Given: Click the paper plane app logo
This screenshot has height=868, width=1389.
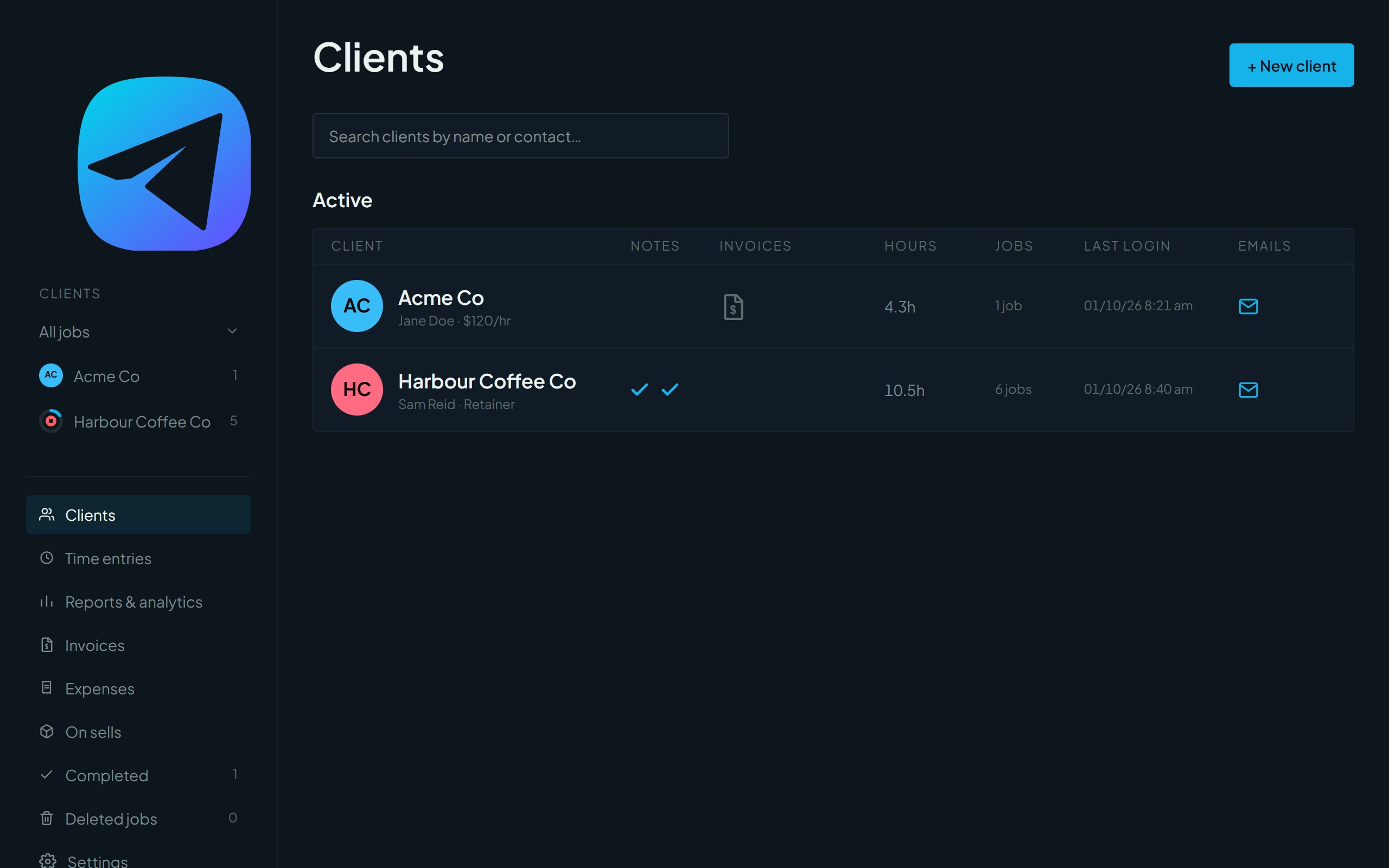Looking at the screenshot, I should (x=164, y=164).
